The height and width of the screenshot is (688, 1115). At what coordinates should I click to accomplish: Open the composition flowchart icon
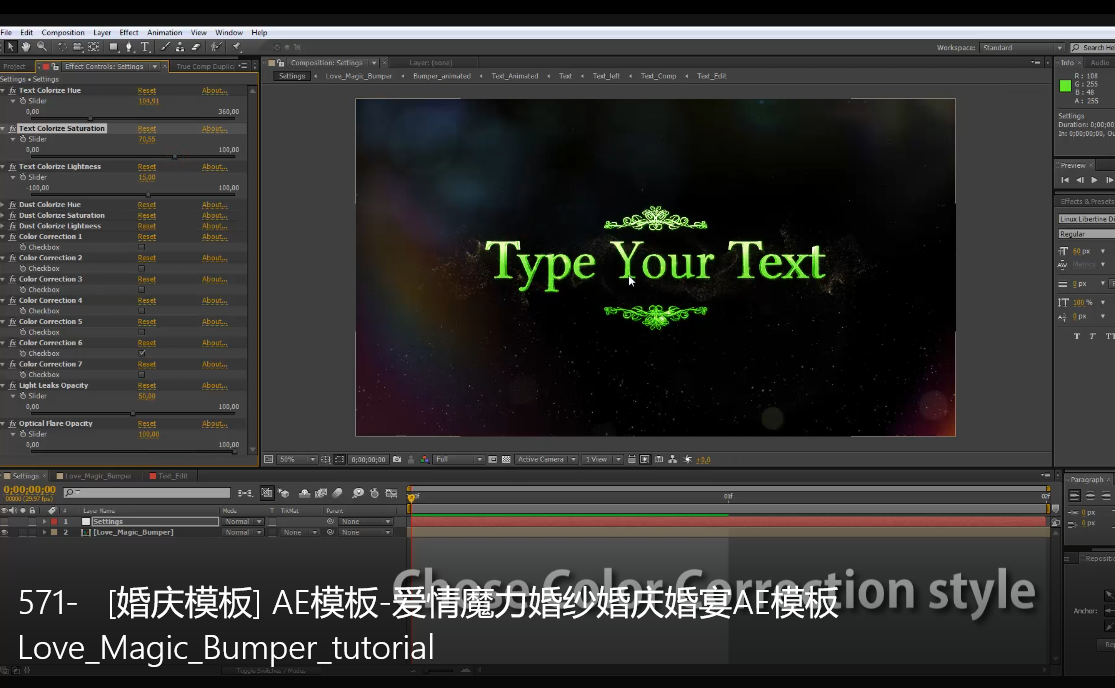[x=673, y=459]
